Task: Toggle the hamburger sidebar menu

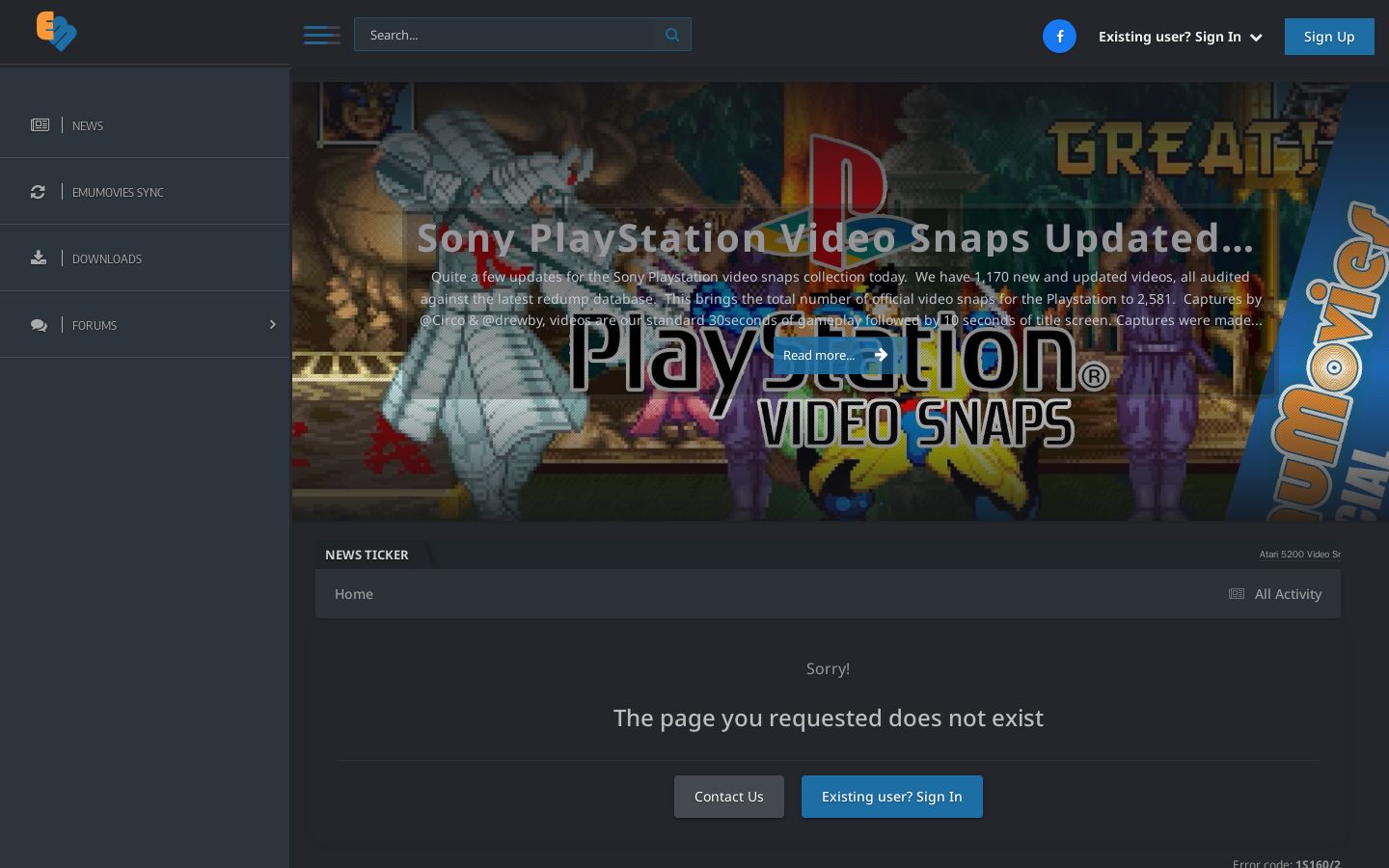Action: coord(322,36)
